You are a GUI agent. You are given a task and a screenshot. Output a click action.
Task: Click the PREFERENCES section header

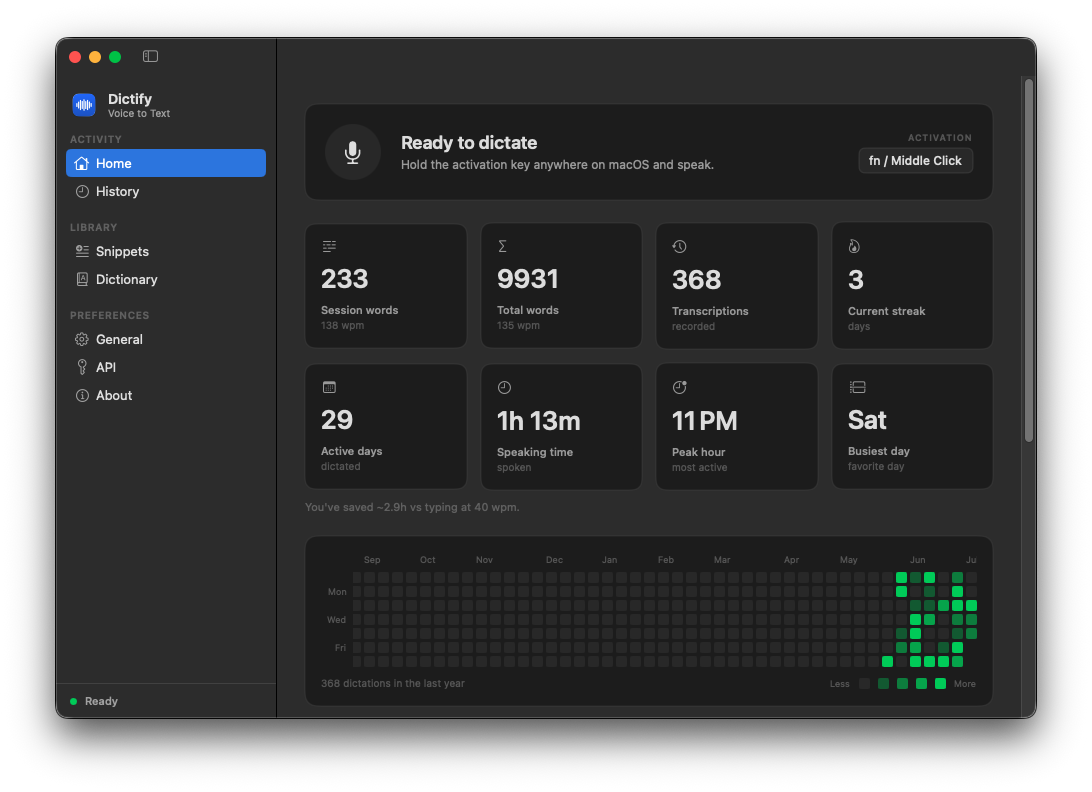pos(109,316)
